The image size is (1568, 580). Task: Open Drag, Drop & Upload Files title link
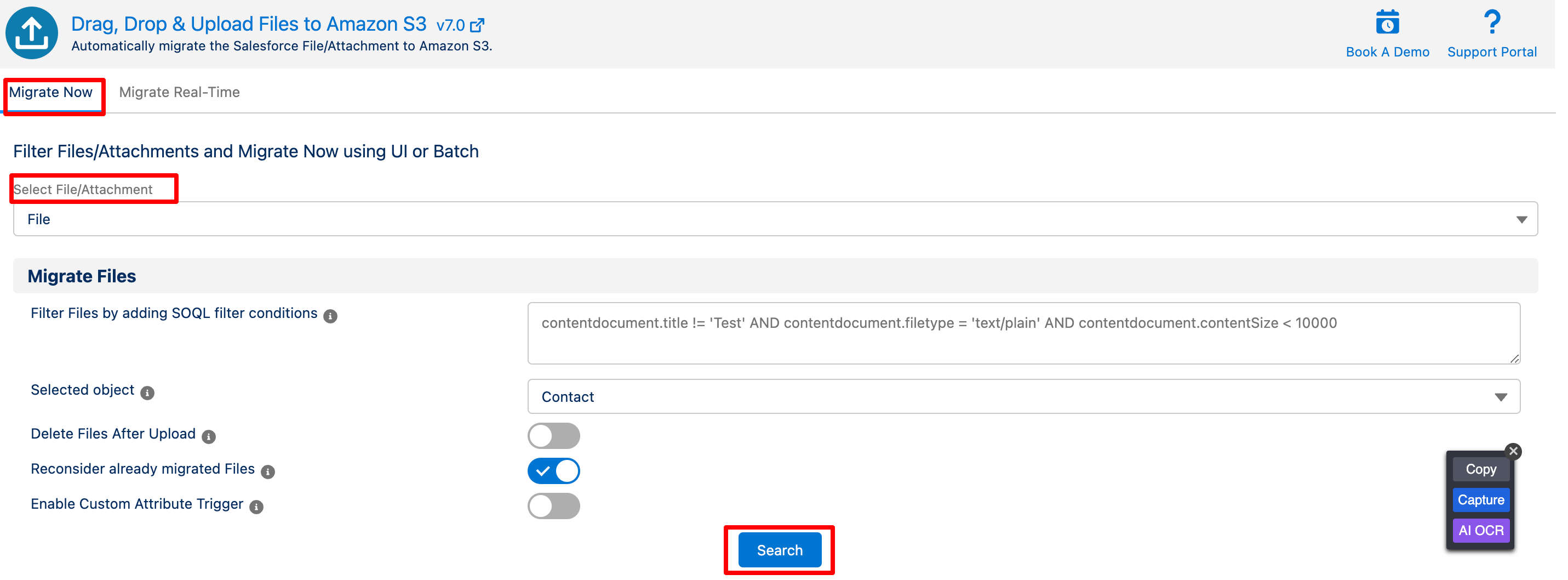click(249, 24)
